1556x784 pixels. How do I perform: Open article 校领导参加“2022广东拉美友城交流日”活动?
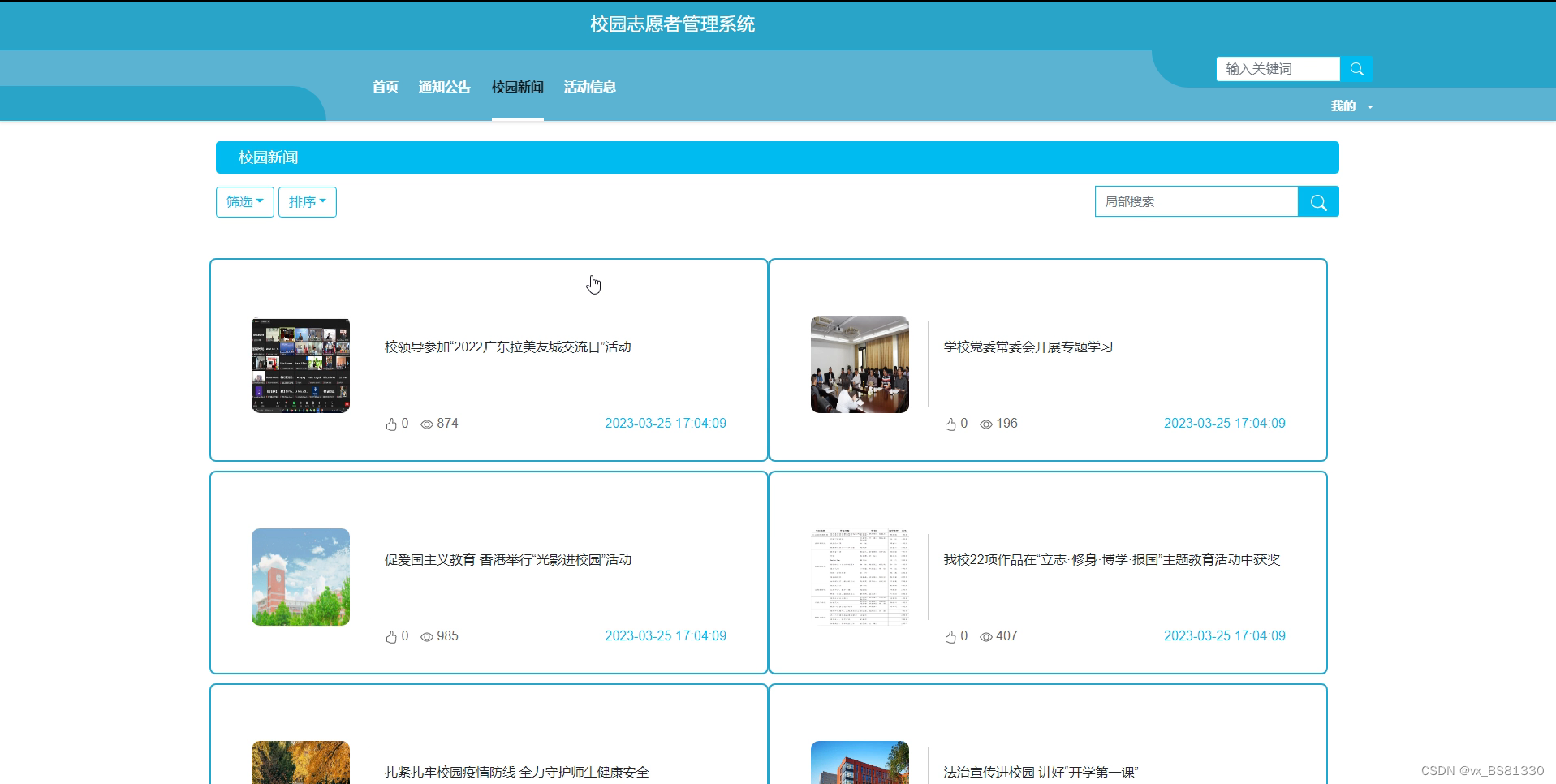tap(508, 347)
